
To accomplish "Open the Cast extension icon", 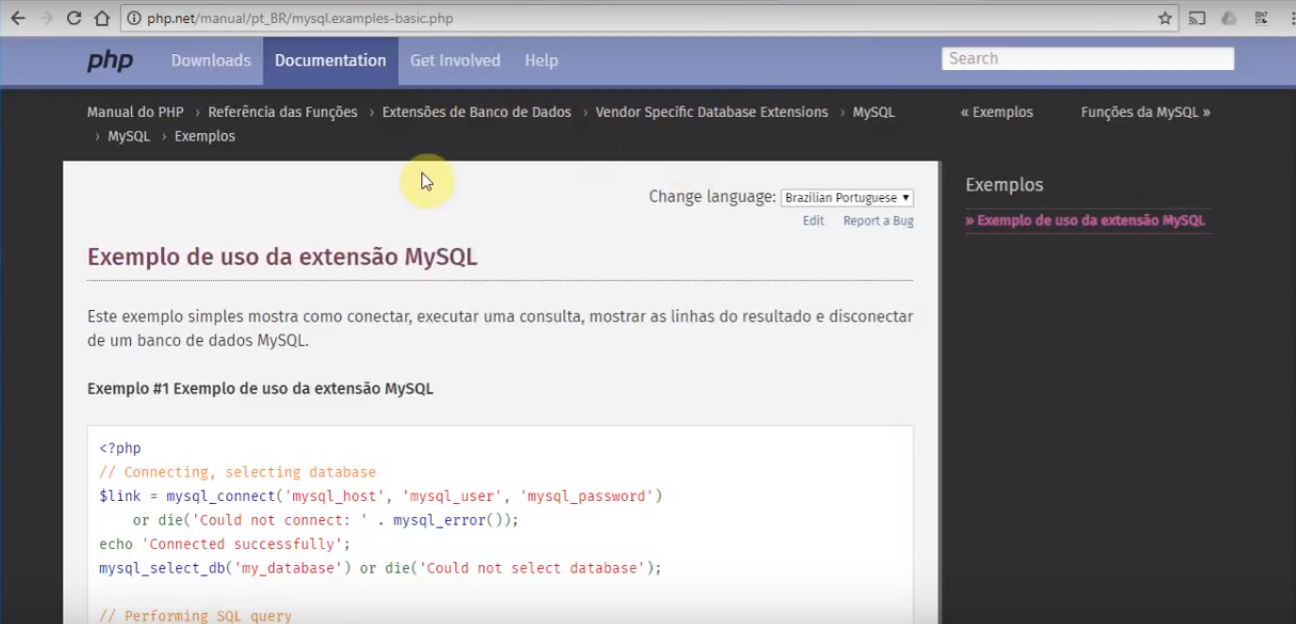I will click(1197, 18).
